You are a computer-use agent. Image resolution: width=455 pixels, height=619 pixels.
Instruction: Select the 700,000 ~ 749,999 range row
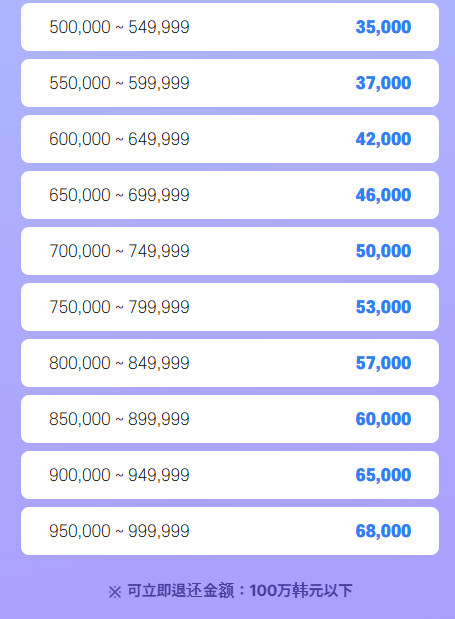tap(230, 251)
